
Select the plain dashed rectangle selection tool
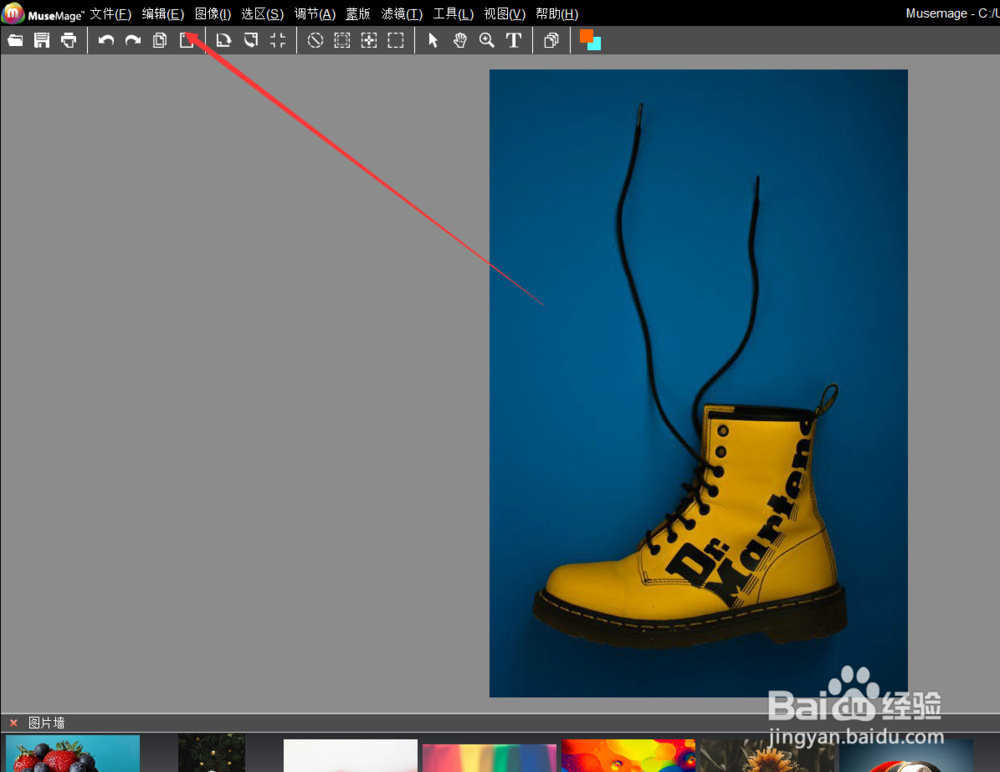point(395,41)
